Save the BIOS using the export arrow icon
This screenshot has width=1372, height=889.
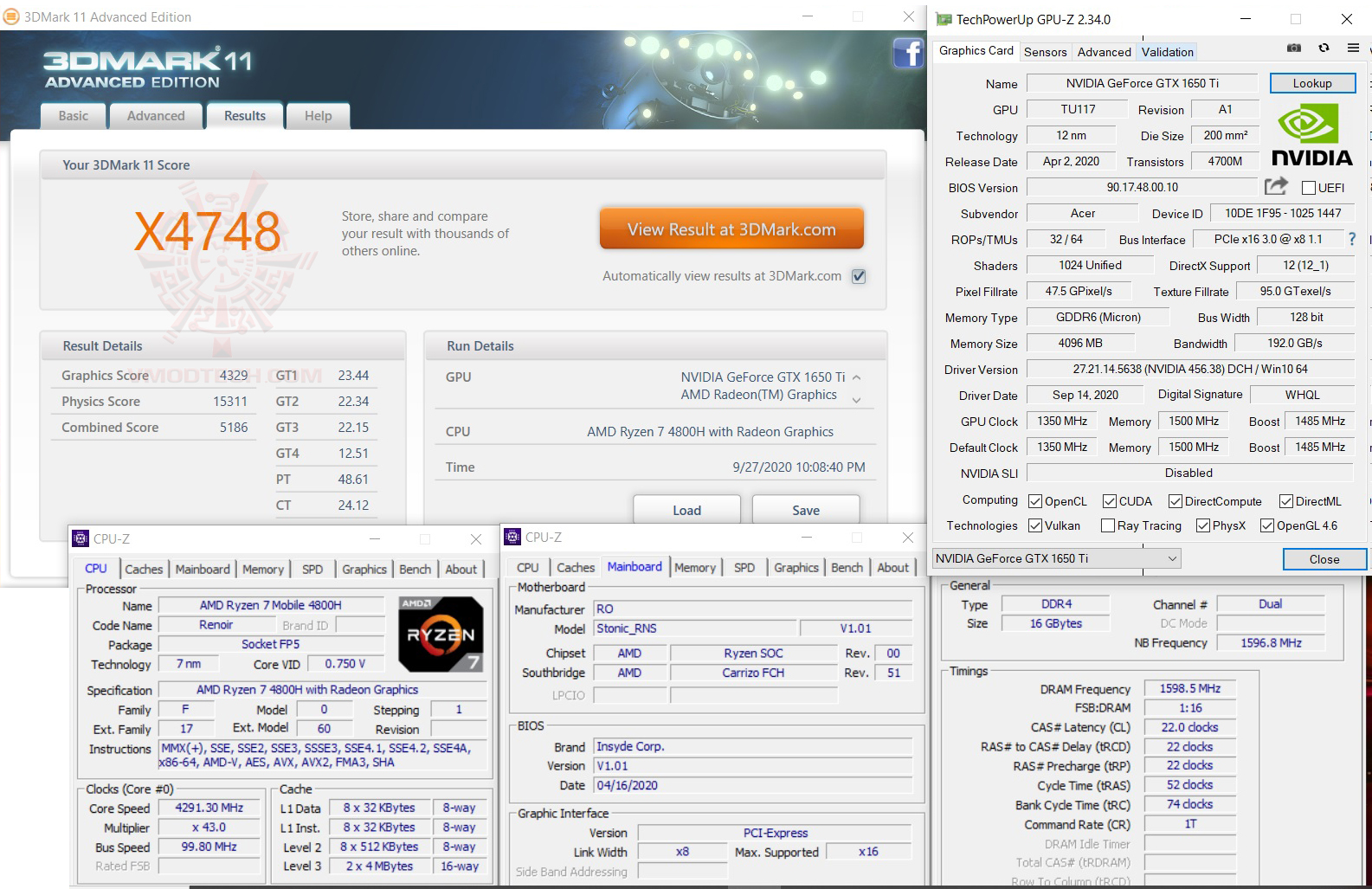[x=1276, y=186]
